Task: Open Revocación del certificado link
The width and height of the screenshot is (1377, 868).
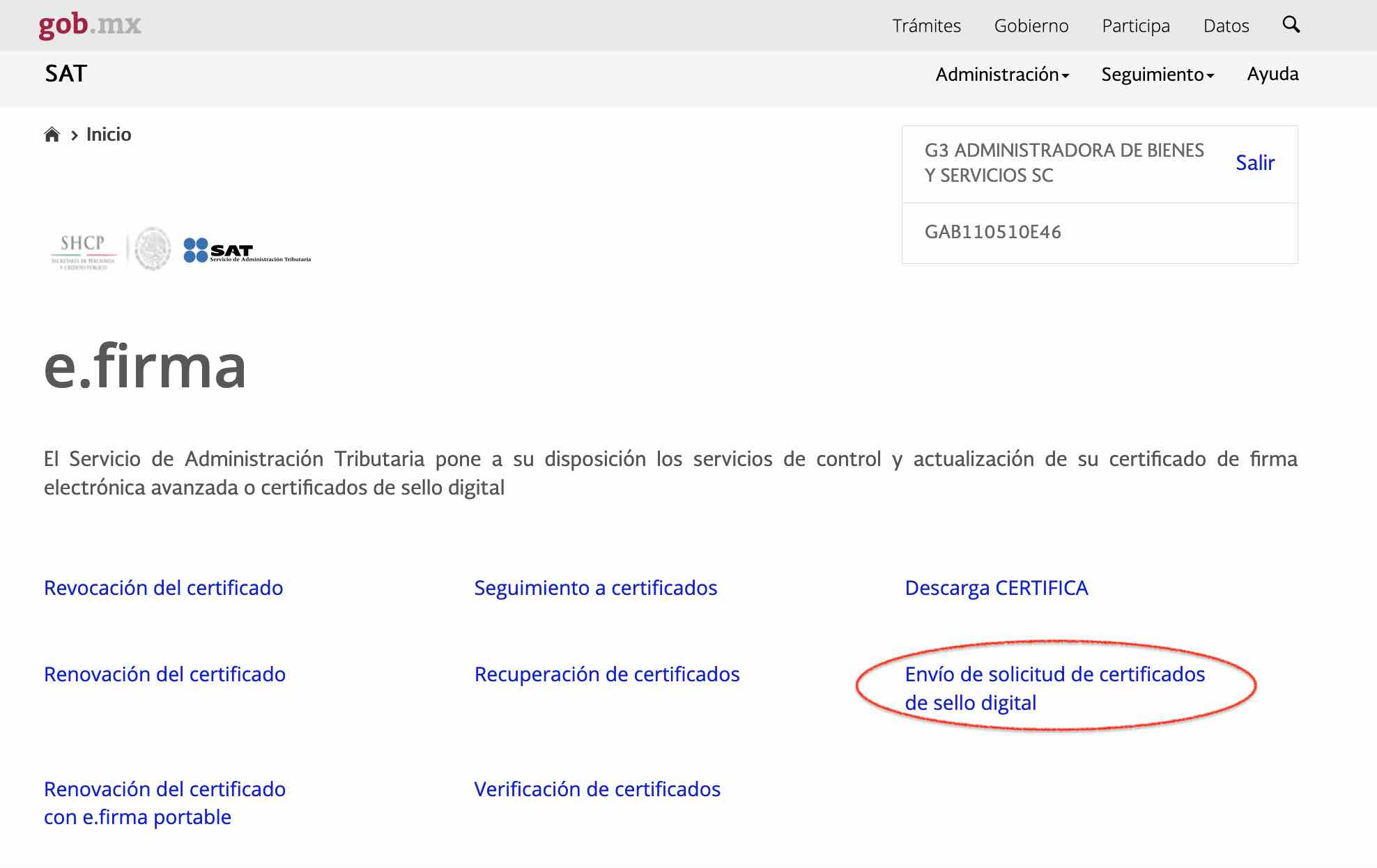Action: coord(163,588)
